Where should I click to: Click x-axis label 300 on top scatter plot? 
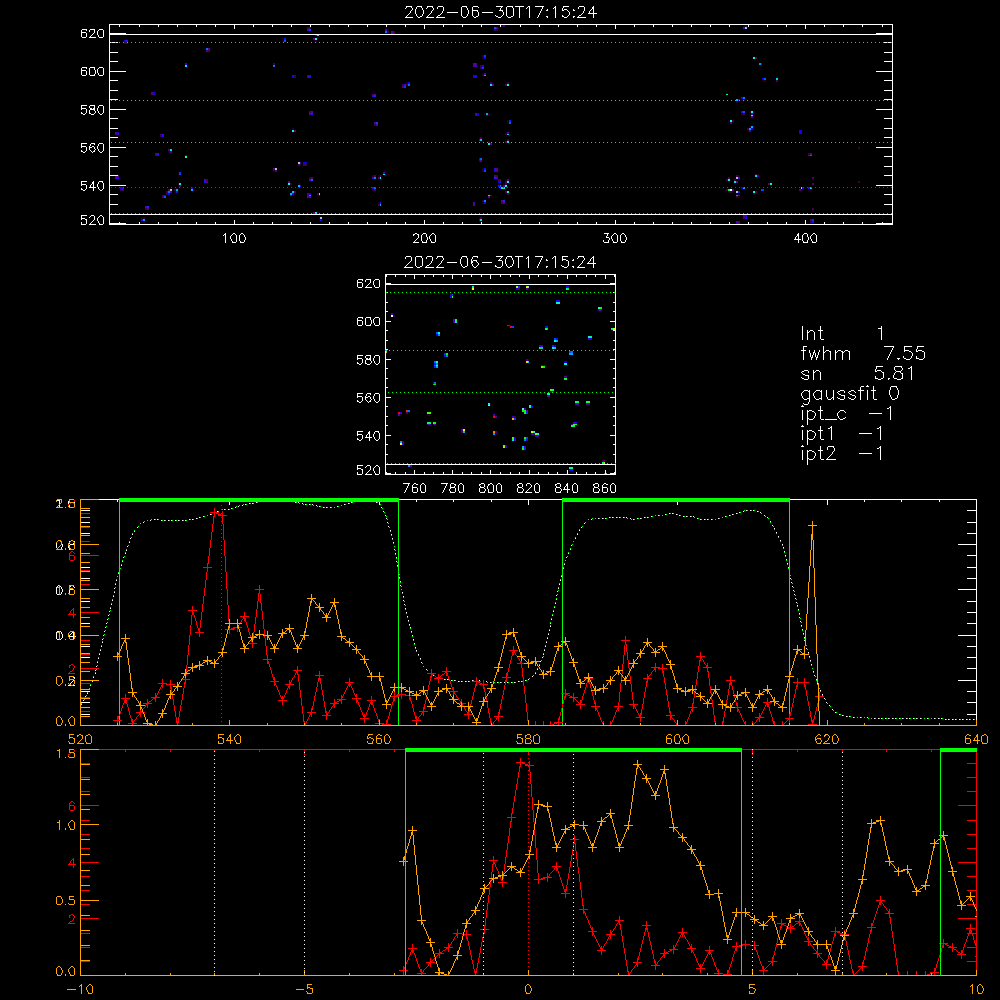[615, 238]
